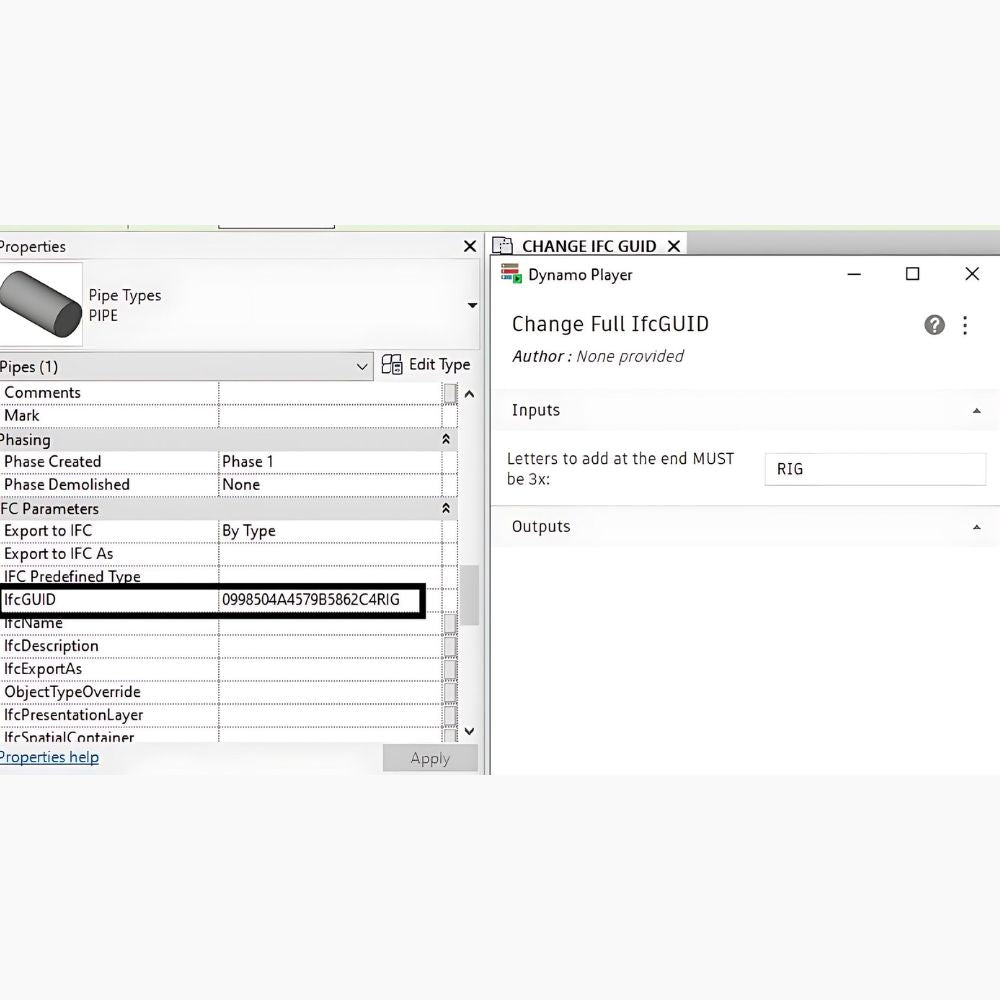1000x1000 pixels.
Task: Collapse the IFC Parameters group
Action: tap(446, 509)
